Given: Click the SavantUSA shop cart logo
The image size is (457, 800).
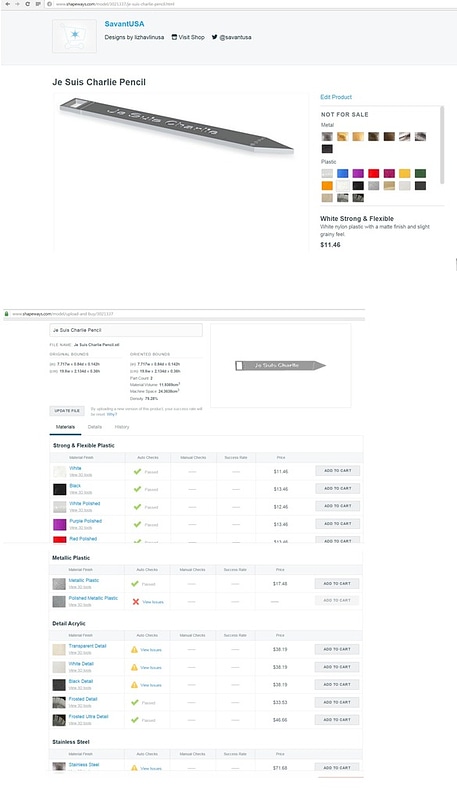Looking at the screenshot, I should click(x=74, y=36).
